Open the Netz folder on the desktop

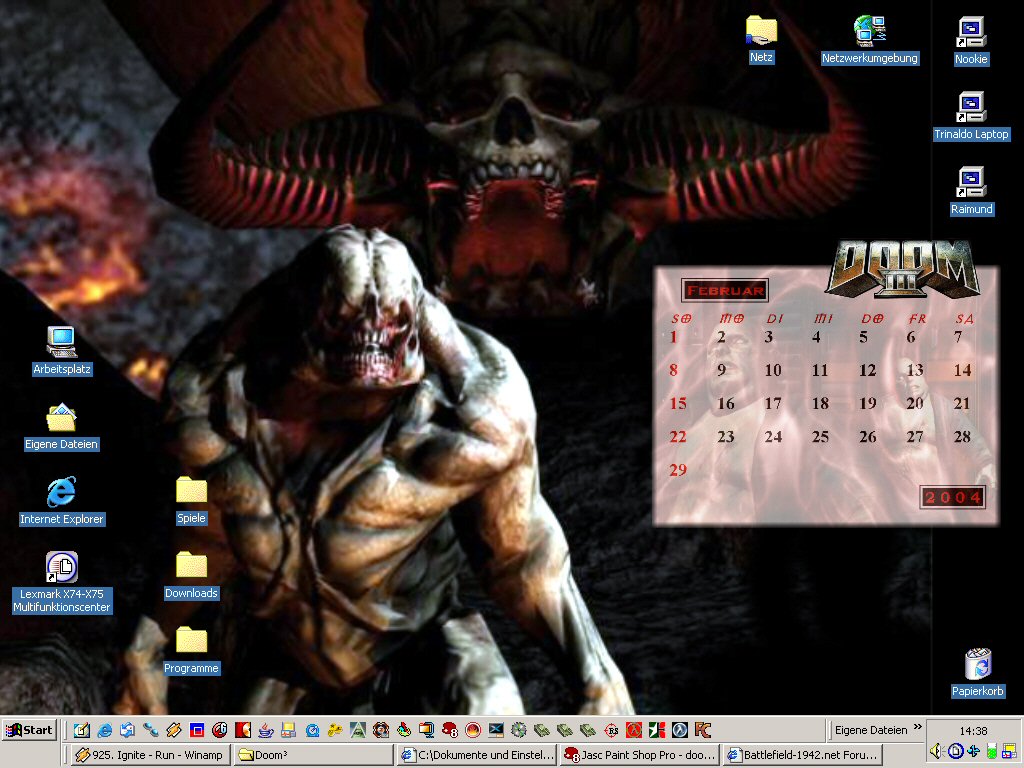pos(761,39)
